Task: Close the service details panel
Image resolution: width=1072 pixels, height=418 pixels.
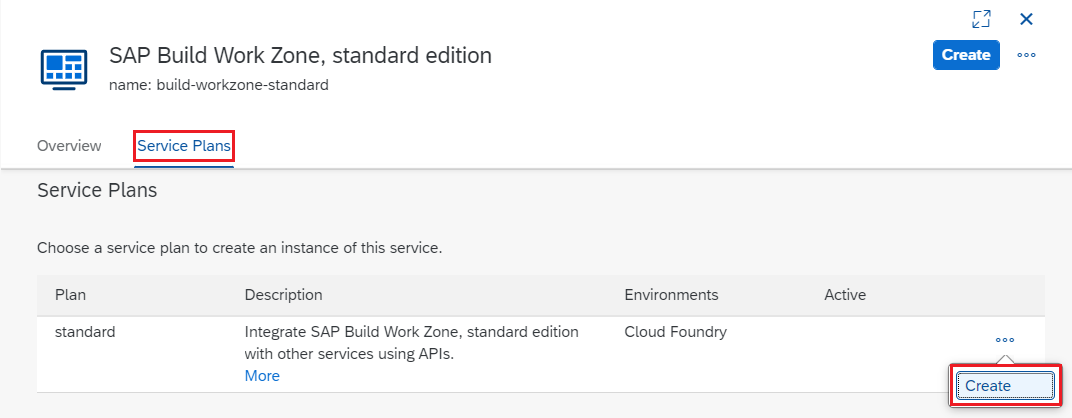Action: pyautogui.click(x=1026, y=19)
